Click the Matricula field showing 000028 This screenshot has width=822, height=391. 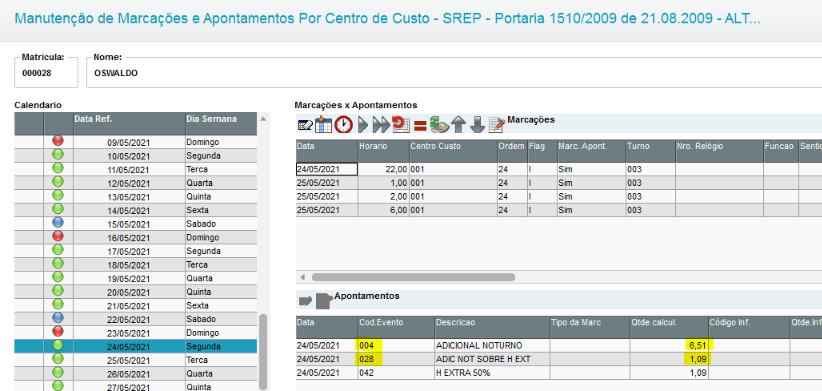click(46, 73)
